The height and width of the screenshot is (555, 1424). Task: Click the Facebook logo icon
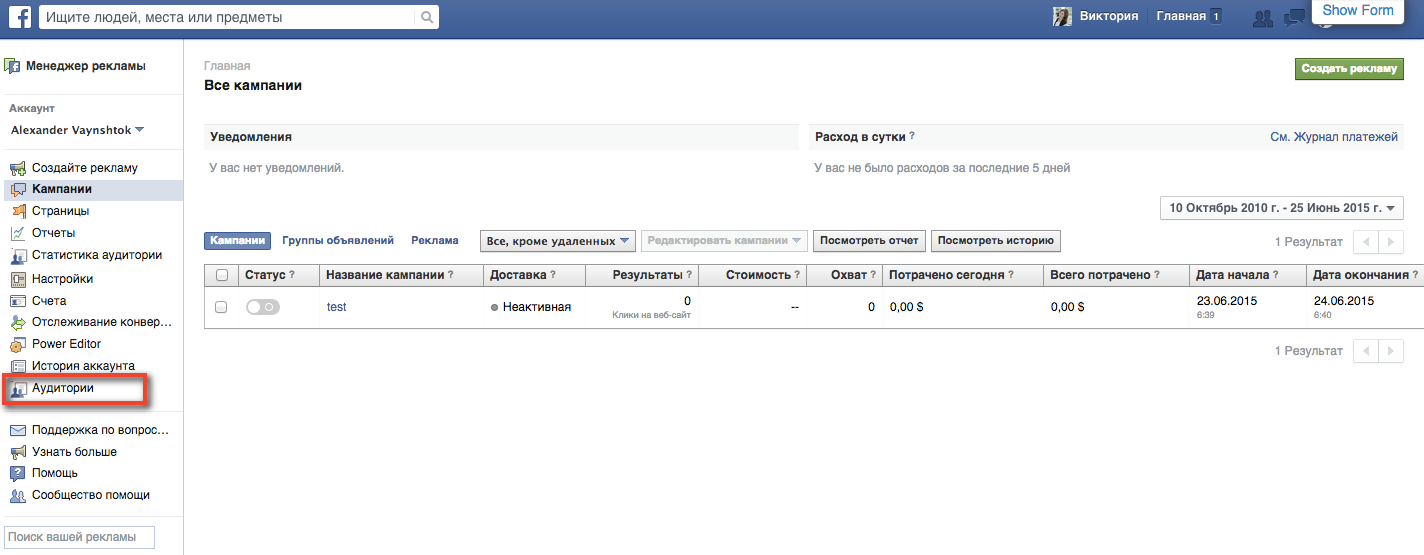click(x=19, y=17)
